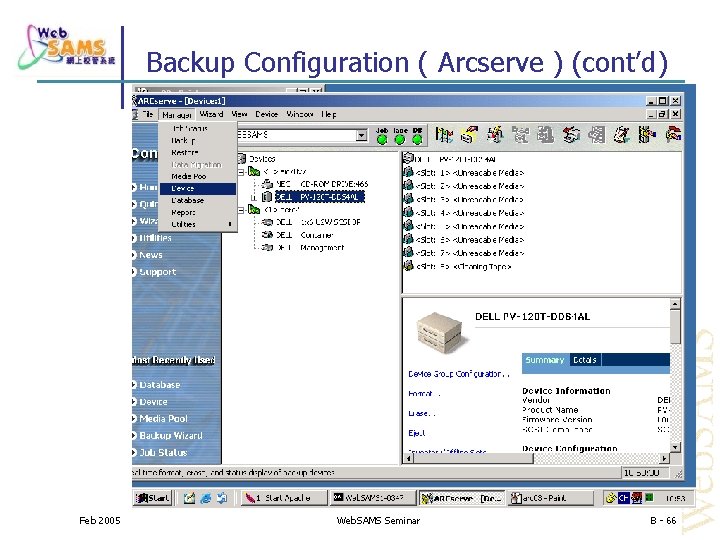
Task: Click the Slot 3 media icon
Action: 408,199
